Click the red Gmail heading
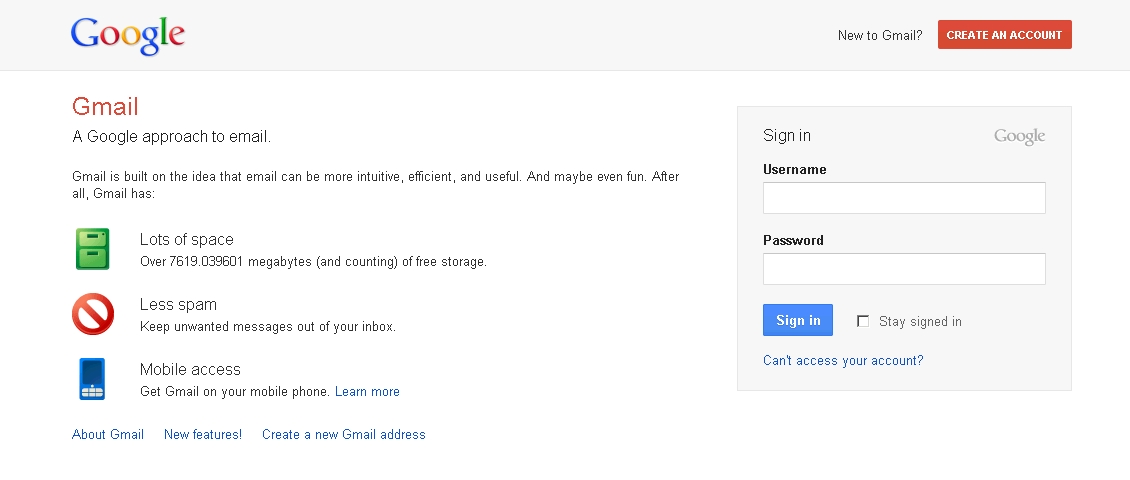The height and width of the screenshot is (480, 1130). [x=105, y=107]
